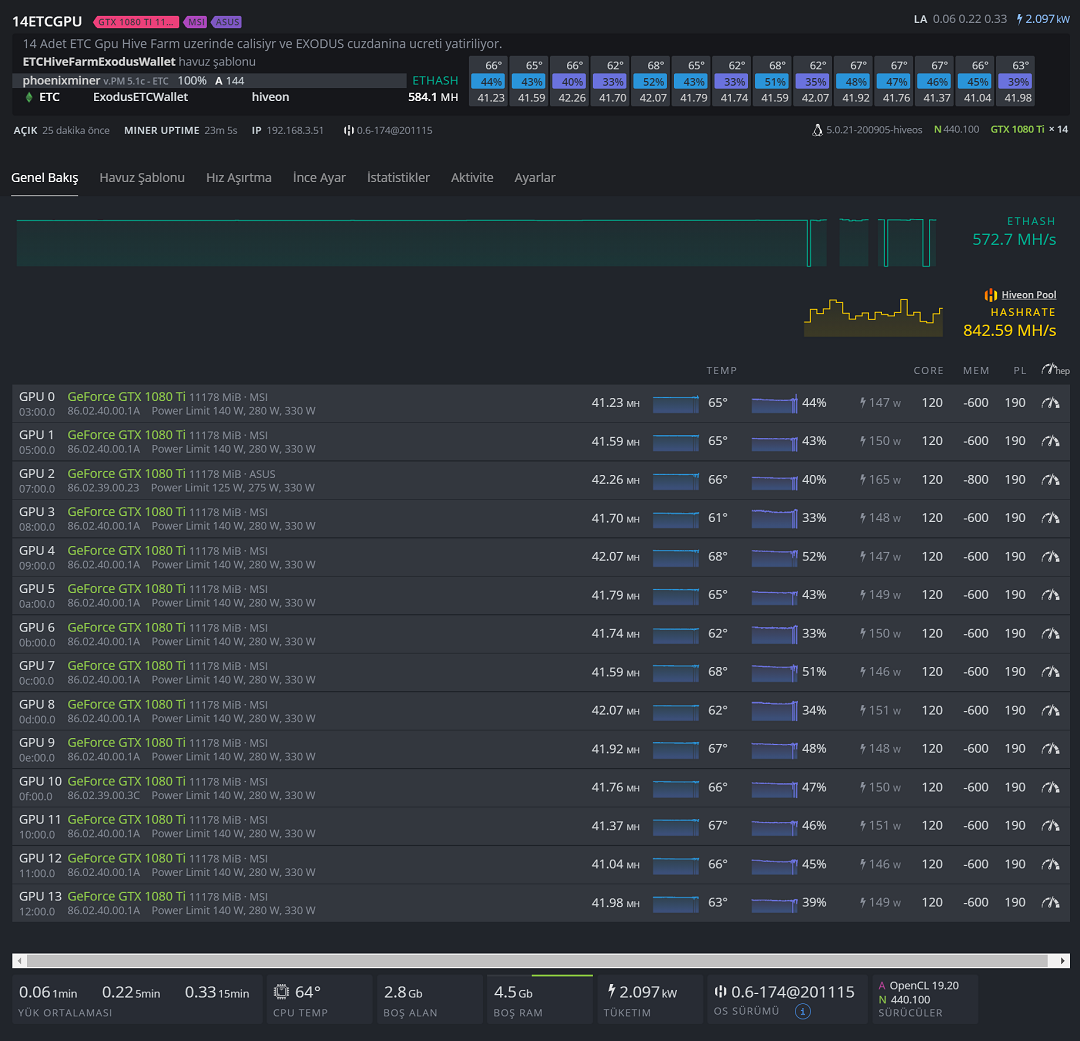Open Aktivite tab
This screenshot has height=1041, width=1080.
tap(472, 178)
